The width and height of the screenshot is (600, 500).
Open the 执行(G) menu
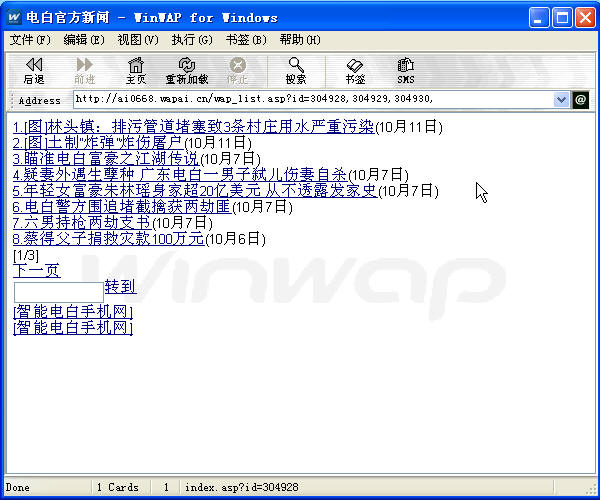pos(191,40)
